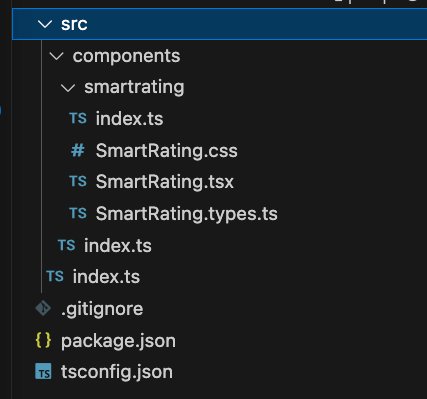Select the smartrating folder name

pyautogui.click(x=134, y=87)
